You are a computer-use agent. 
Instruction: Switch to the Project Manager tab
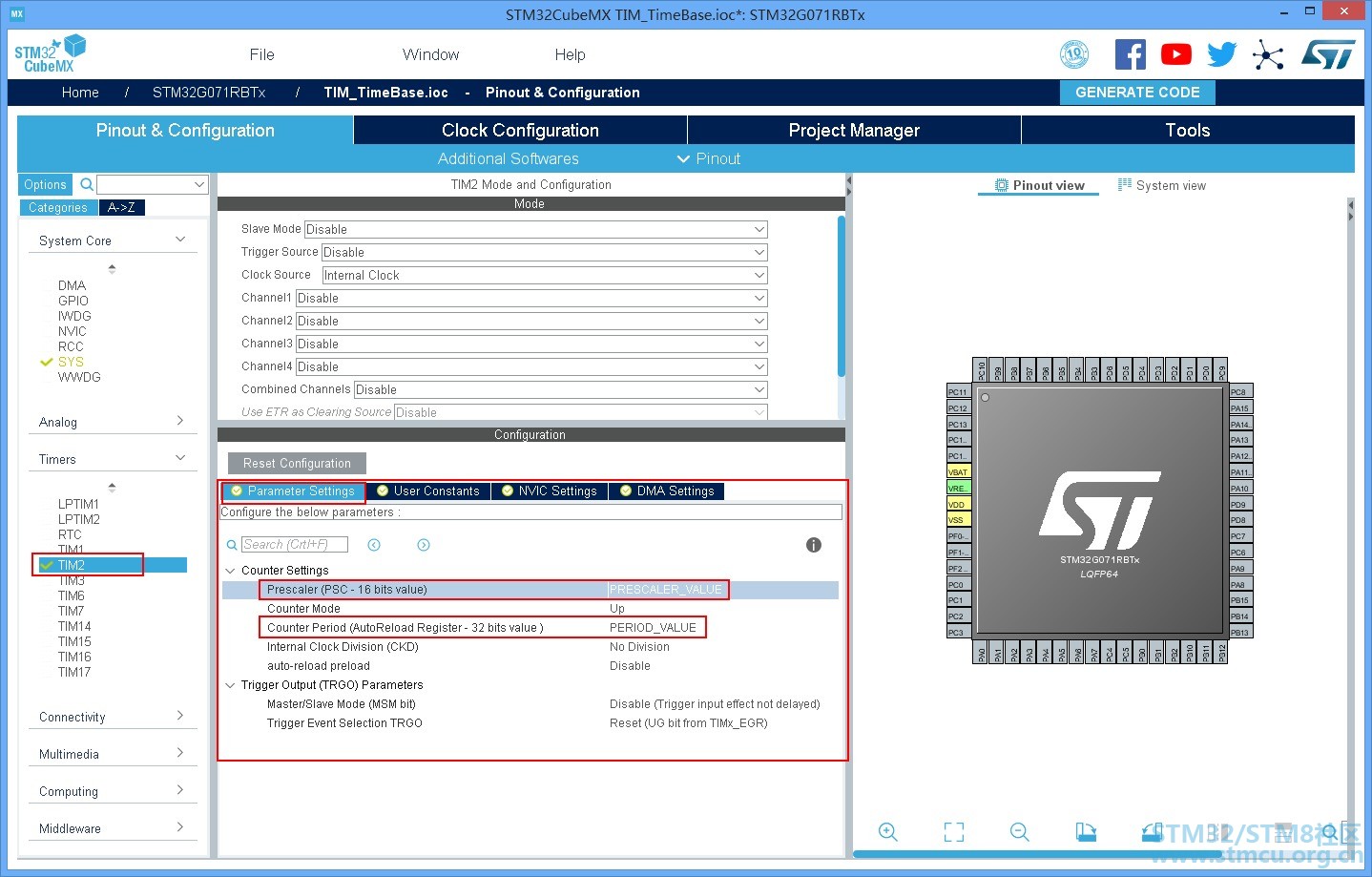(854, 130)
